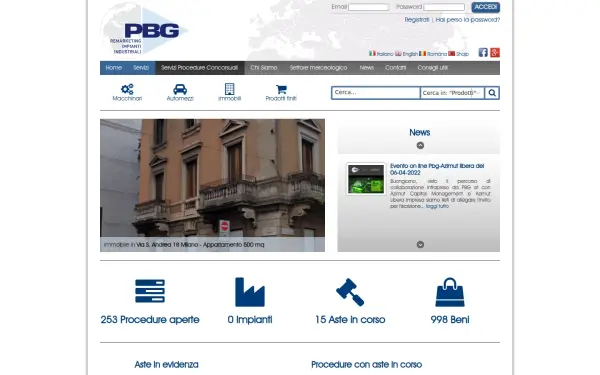
Task: Open the Servizi menu item
Action: [141, 68]
